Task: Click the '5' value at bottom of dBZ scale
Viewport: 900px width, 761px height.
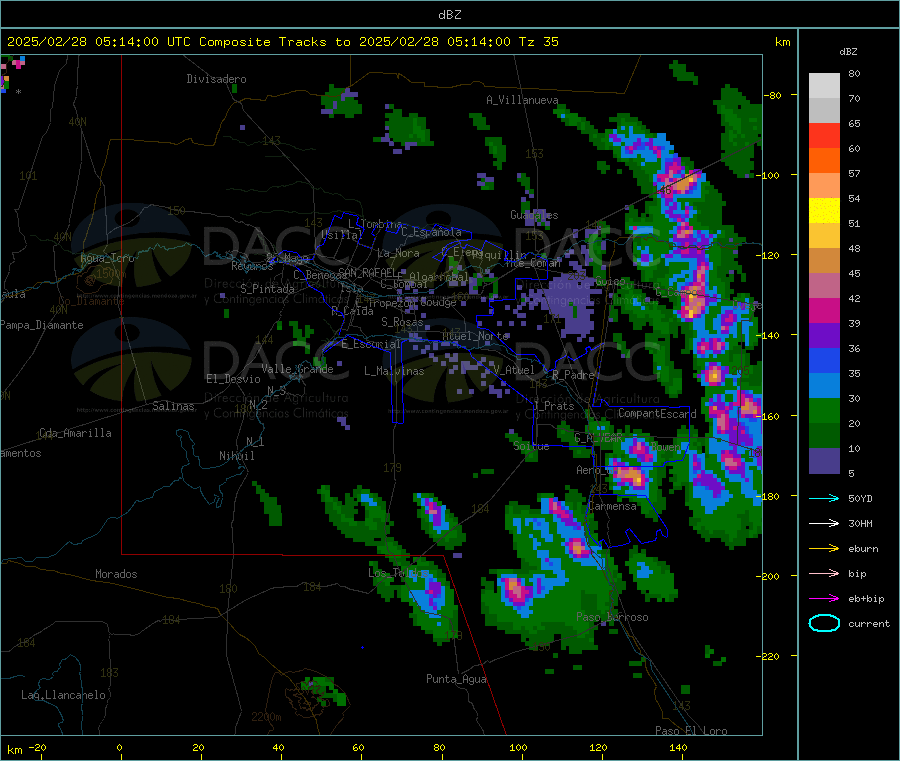Action: (851, 473)
